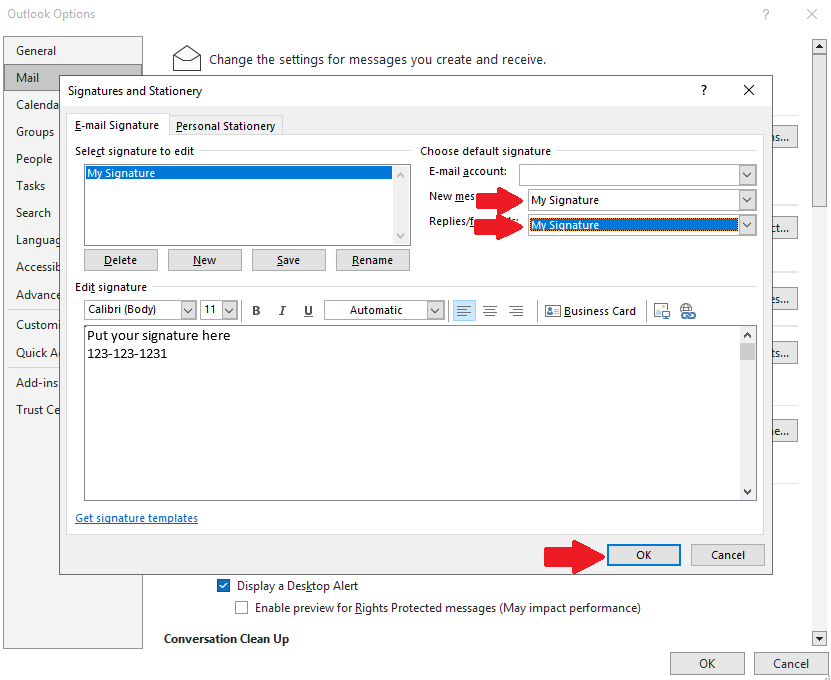
Task: Click the Outlook Options help question mark
Action: click(766, 14)
